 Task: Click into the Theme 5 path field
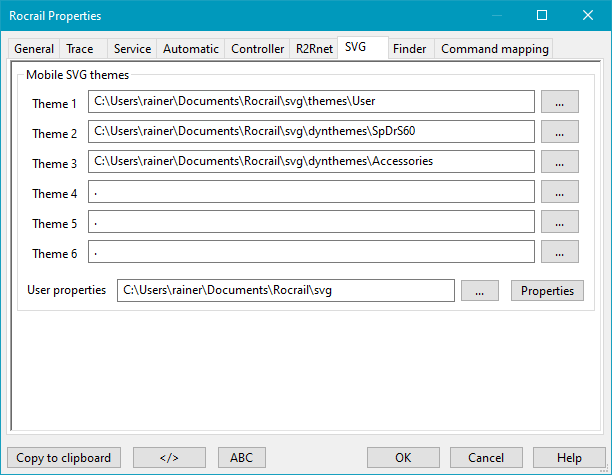tap(311, 223)
